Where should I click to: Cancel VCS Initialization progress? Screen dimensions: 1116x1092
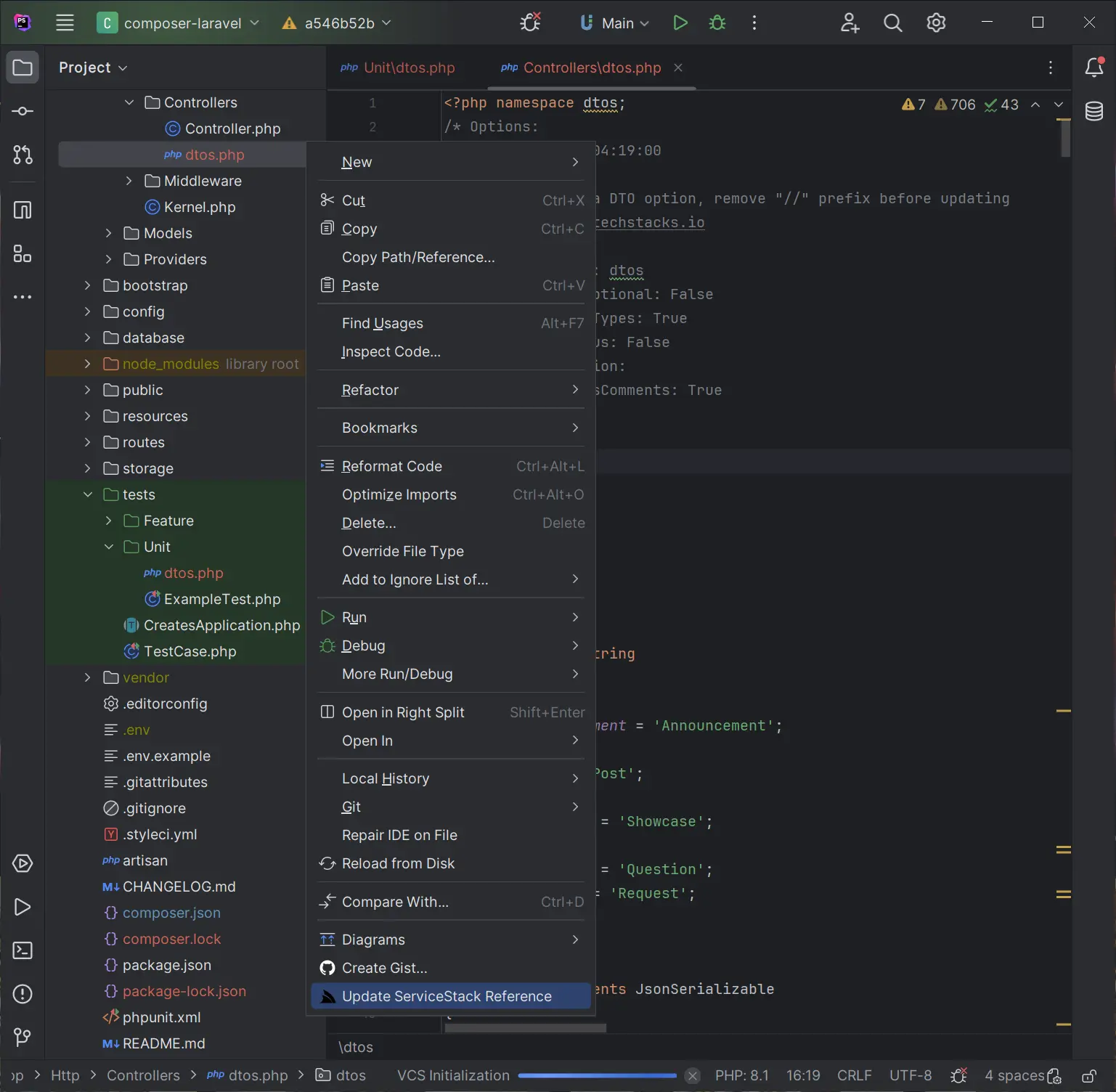[x=693, y=1075]
